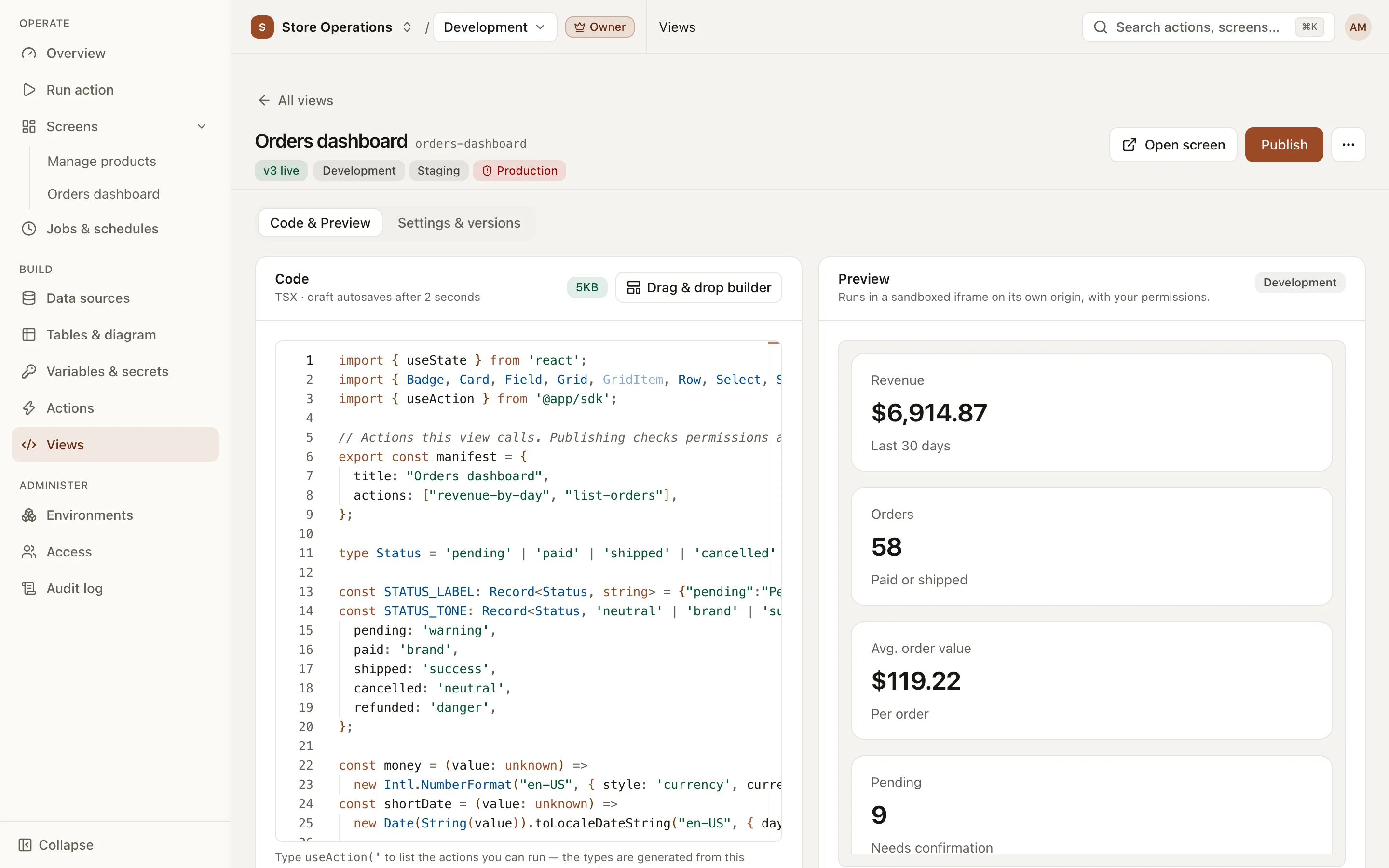This screenshot has height=868, width=1389.
Task: Click the Views code brackets icon
Action: 29,444
